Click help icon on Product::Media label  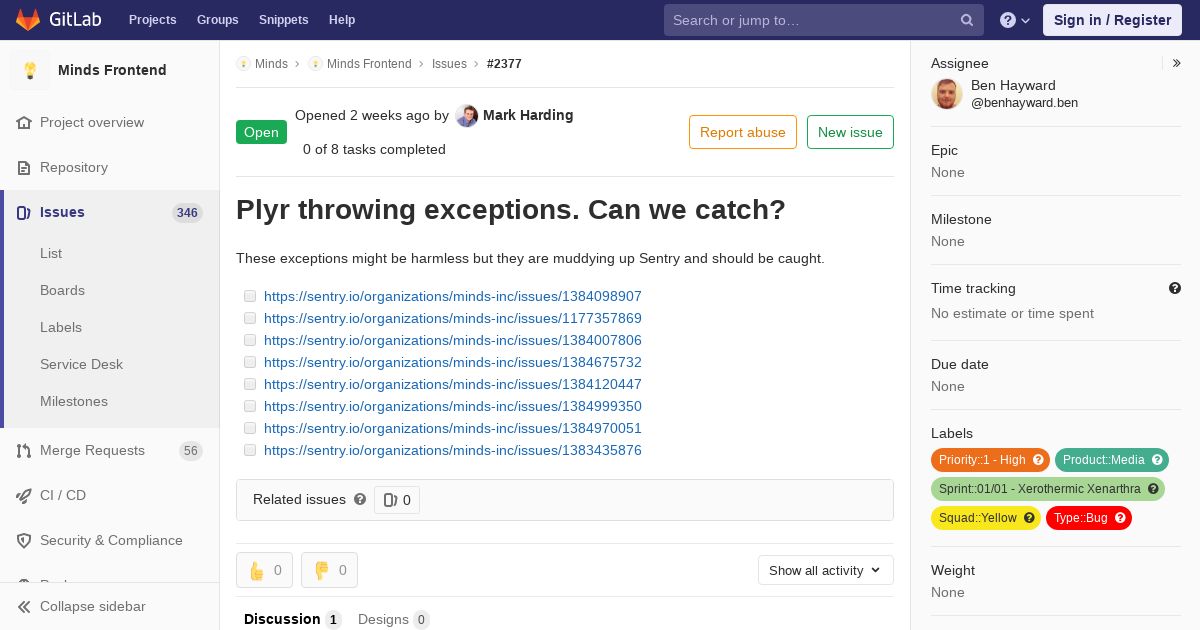[1157, 460]
